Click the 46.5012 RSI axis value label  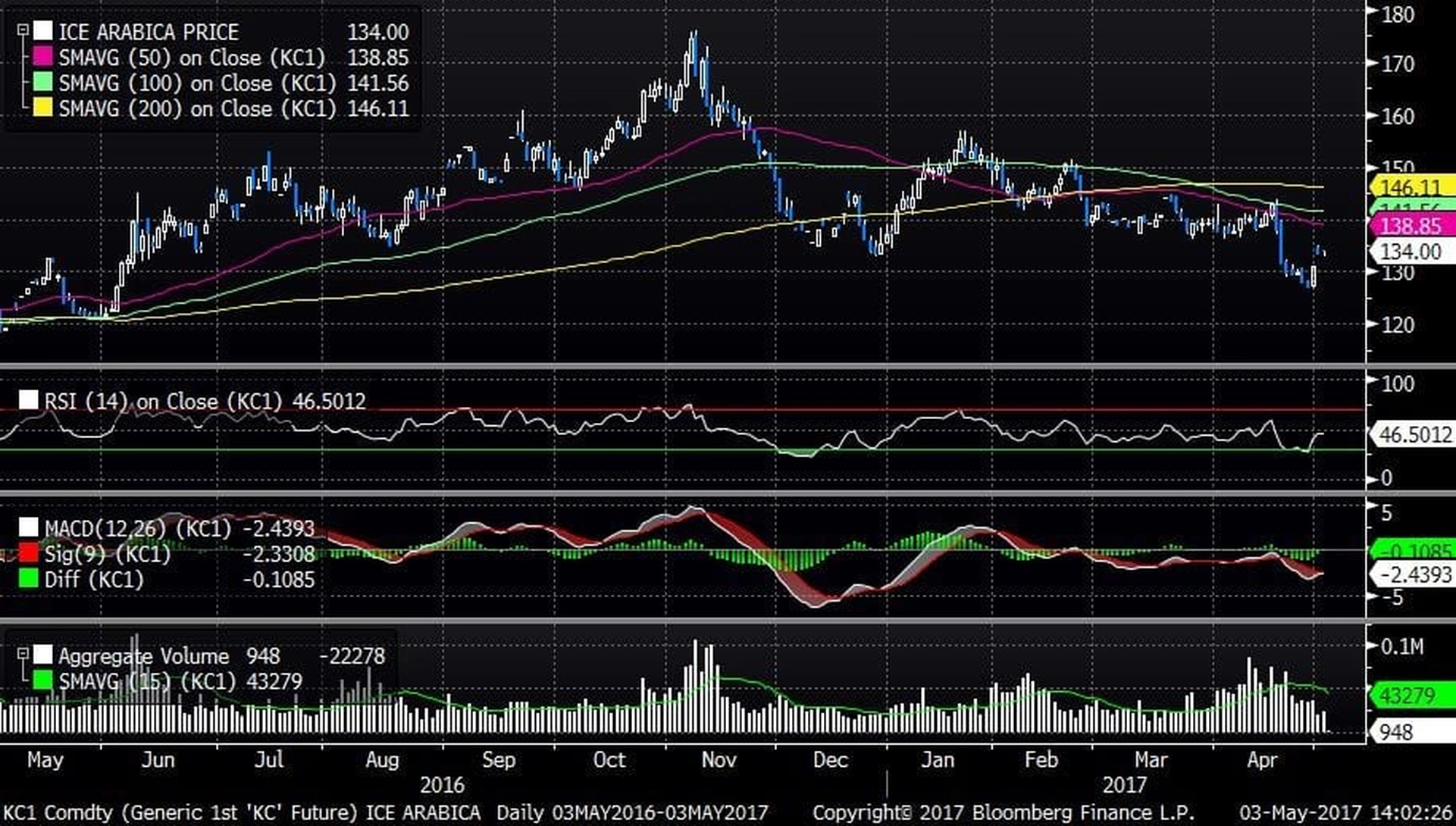coord(1413,435)
